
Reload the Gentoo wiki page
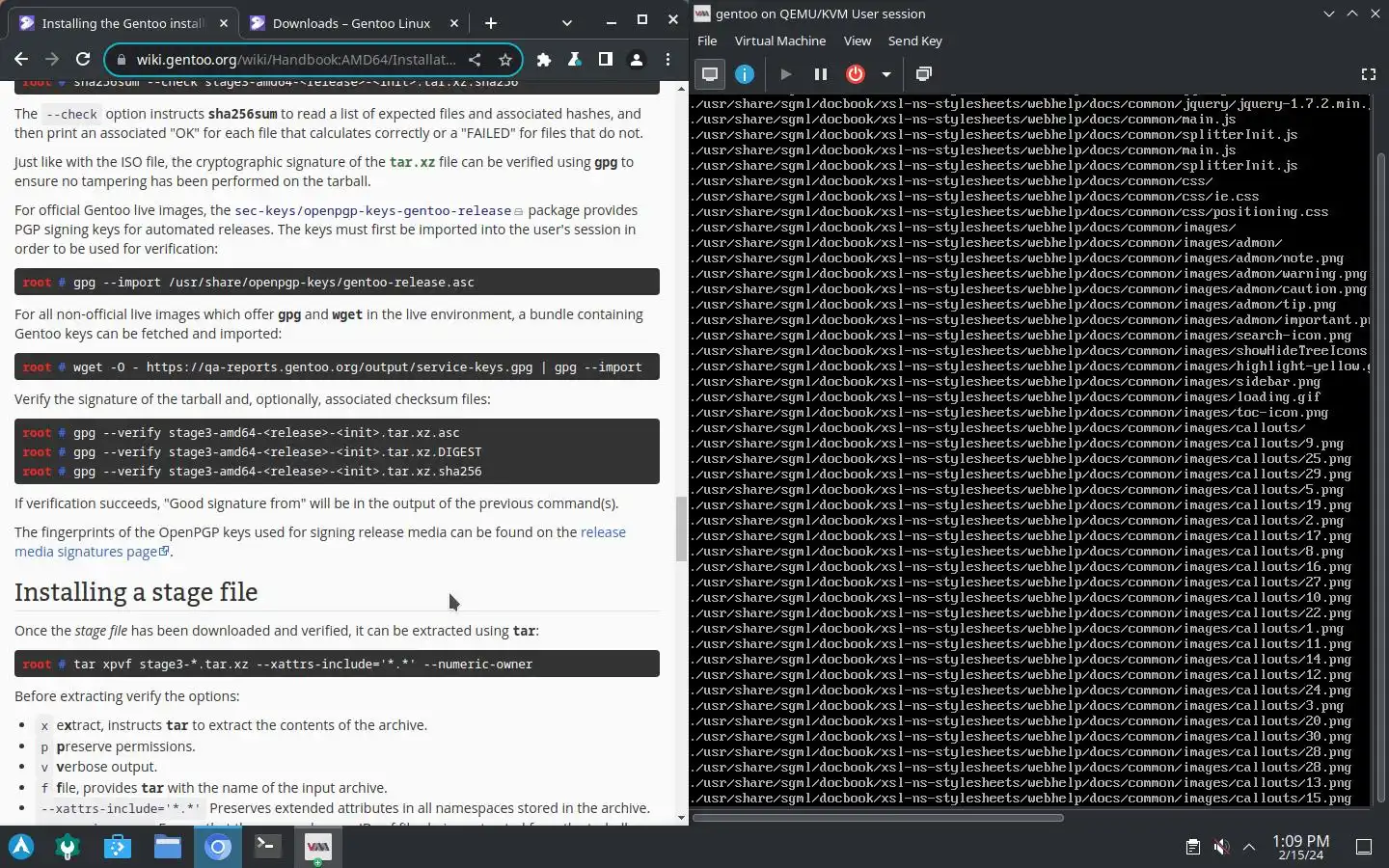pos(83,60)
